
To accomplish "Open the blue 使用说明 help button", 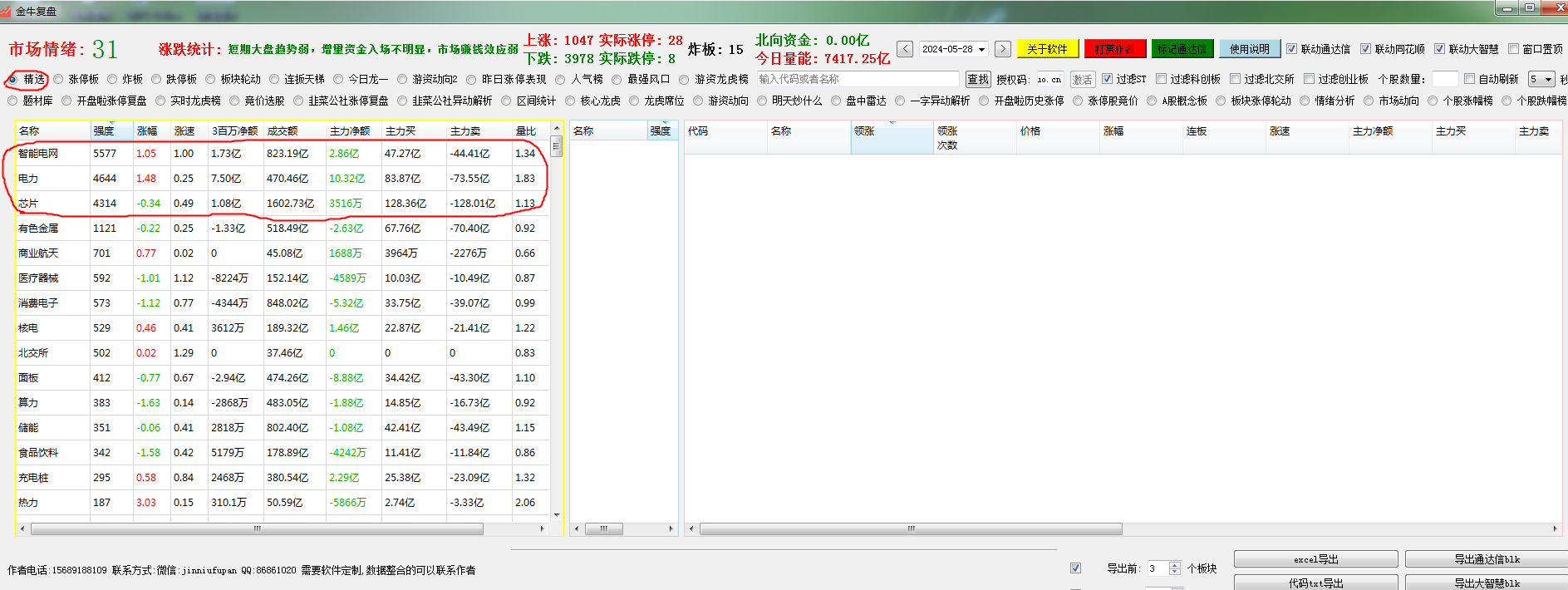I will tap(1249, 49).
